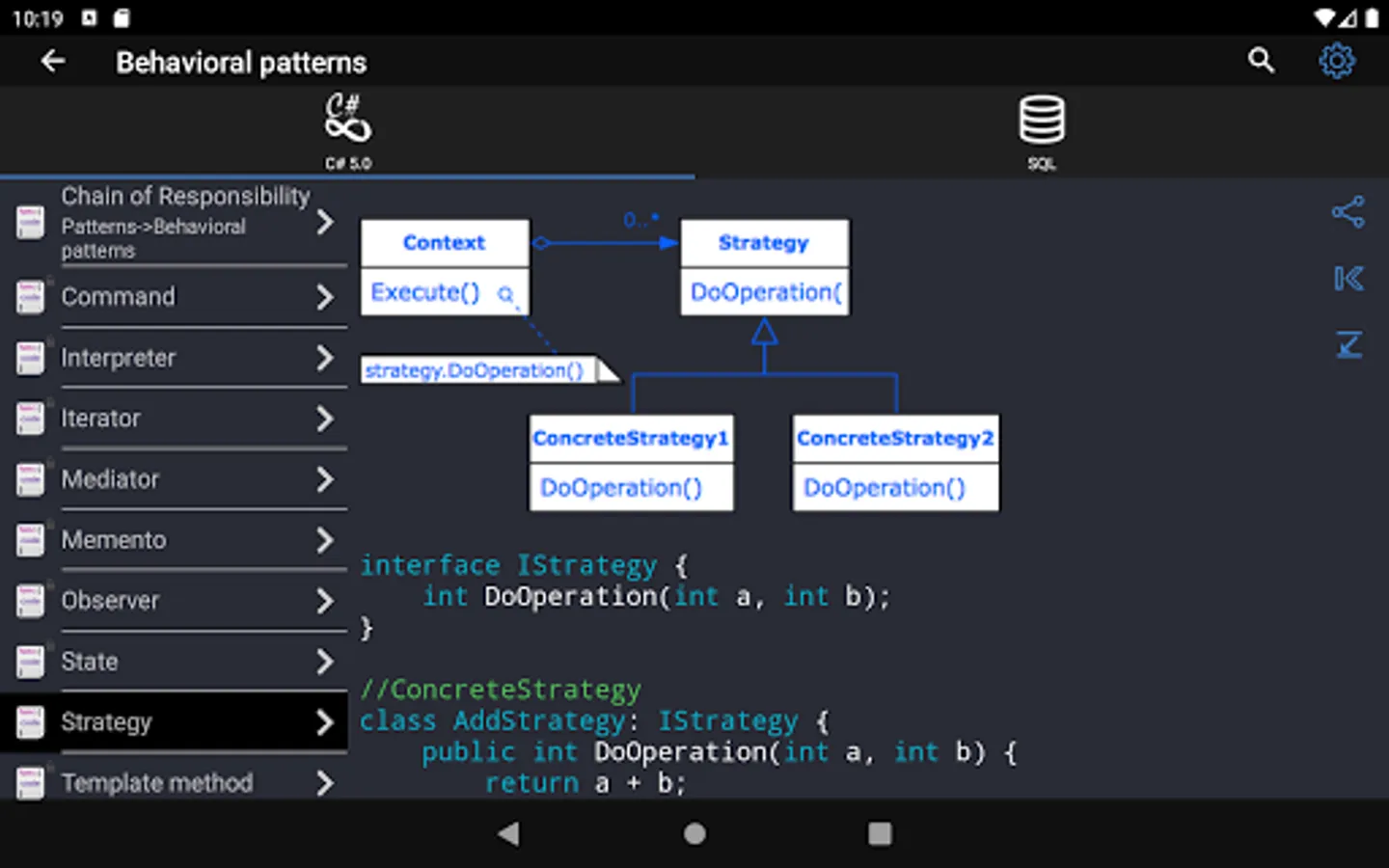Expand the Observer chevron
The image size is (1389, 868).
point(325,601)
